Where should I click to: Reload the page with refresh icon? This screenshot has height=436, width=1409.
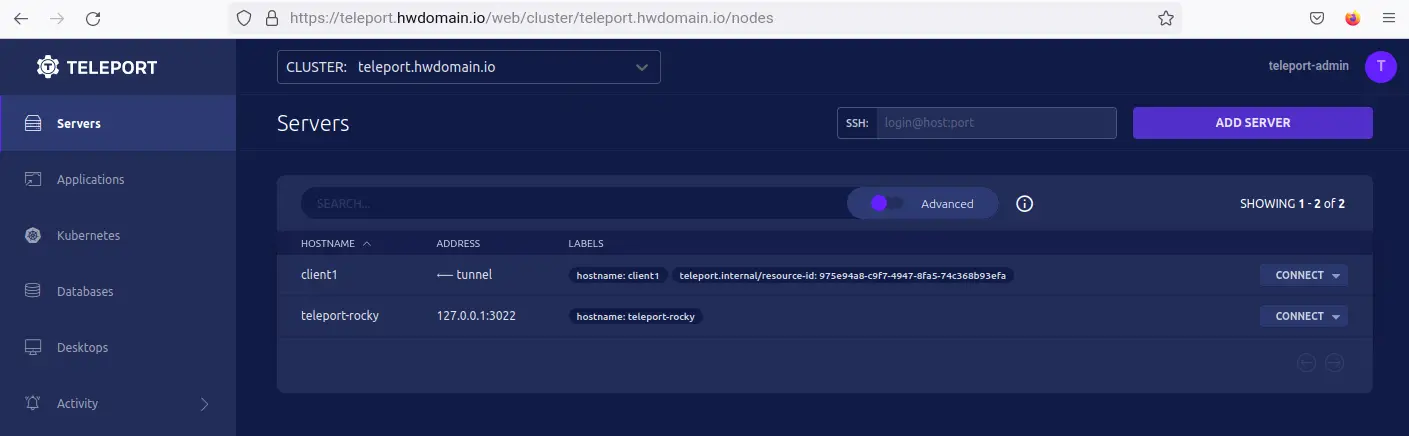pyautogui.click(x=93, y=18)
